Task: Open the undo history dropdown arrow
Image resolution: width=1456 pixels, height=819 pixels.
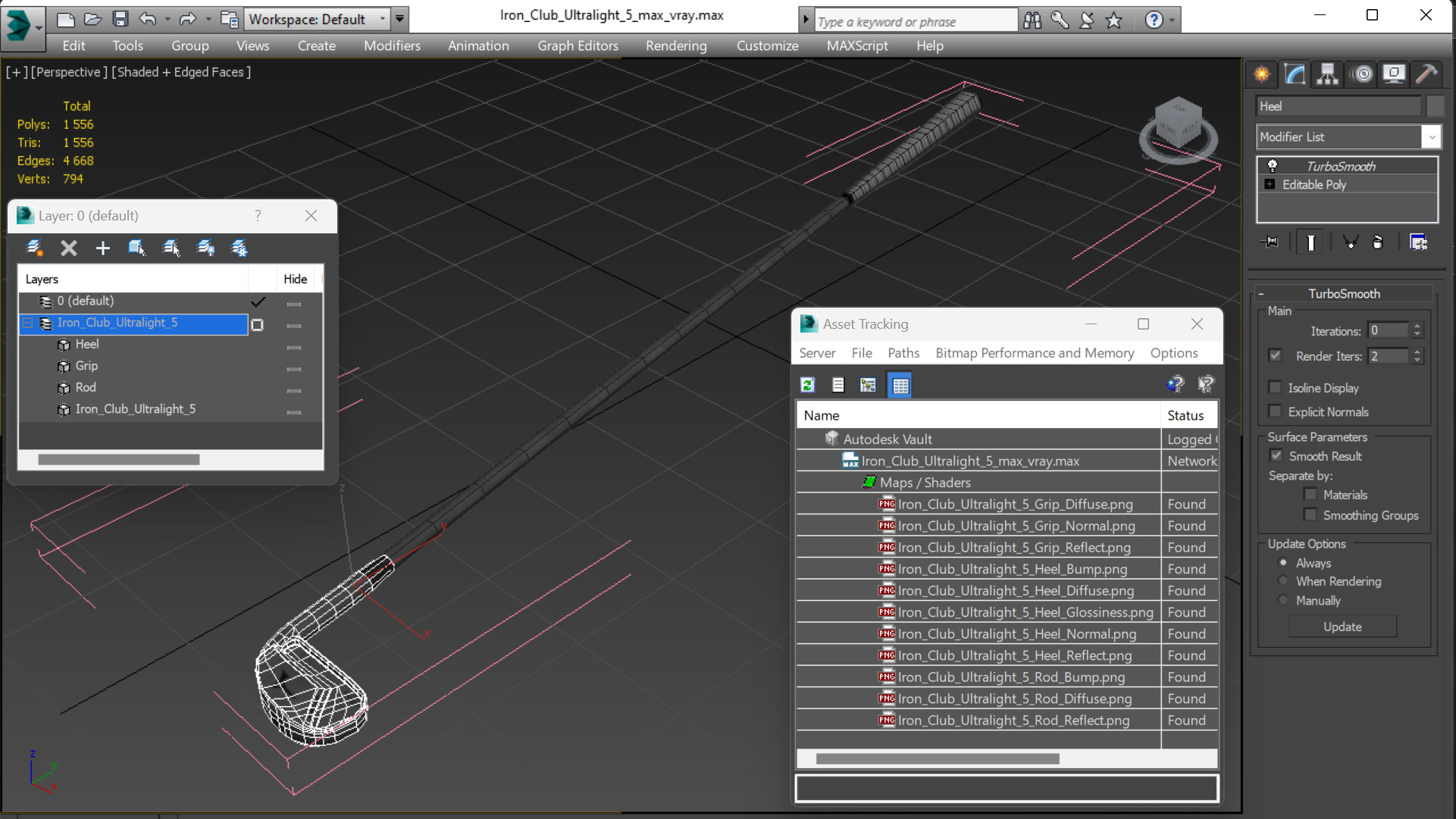Action: [168, 20]
